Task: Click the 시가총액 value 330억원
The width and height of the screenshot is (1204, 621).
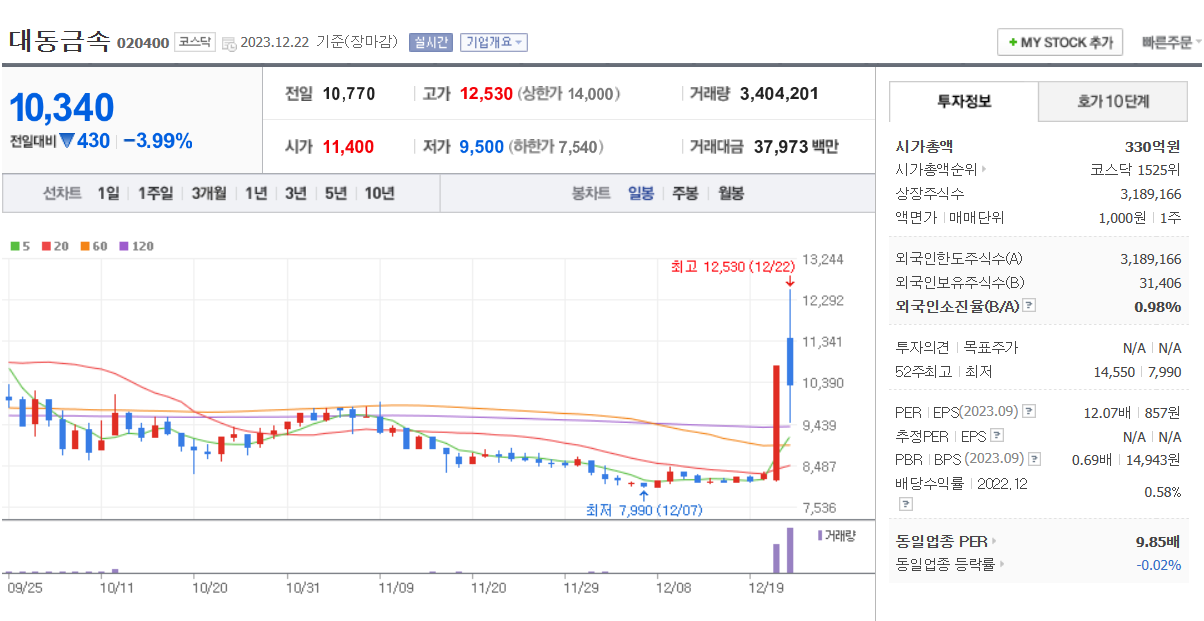Action: click(x=1153, y=146)
